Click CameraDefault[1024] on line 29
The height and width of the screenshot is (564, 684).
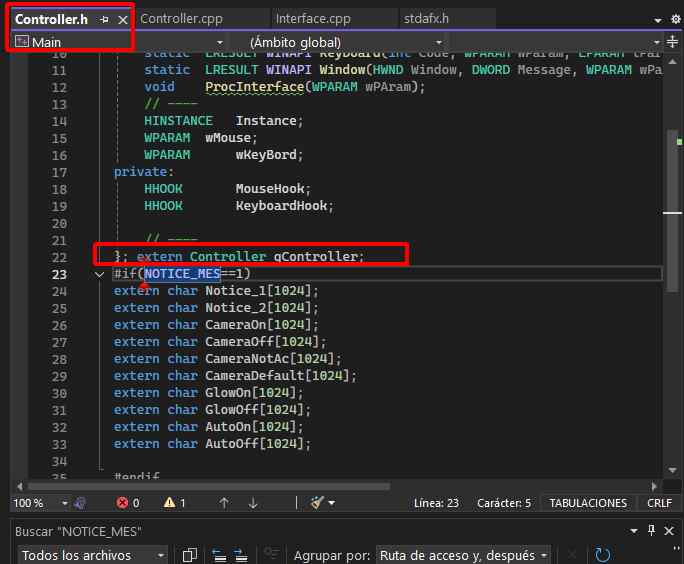pos(277,376)
